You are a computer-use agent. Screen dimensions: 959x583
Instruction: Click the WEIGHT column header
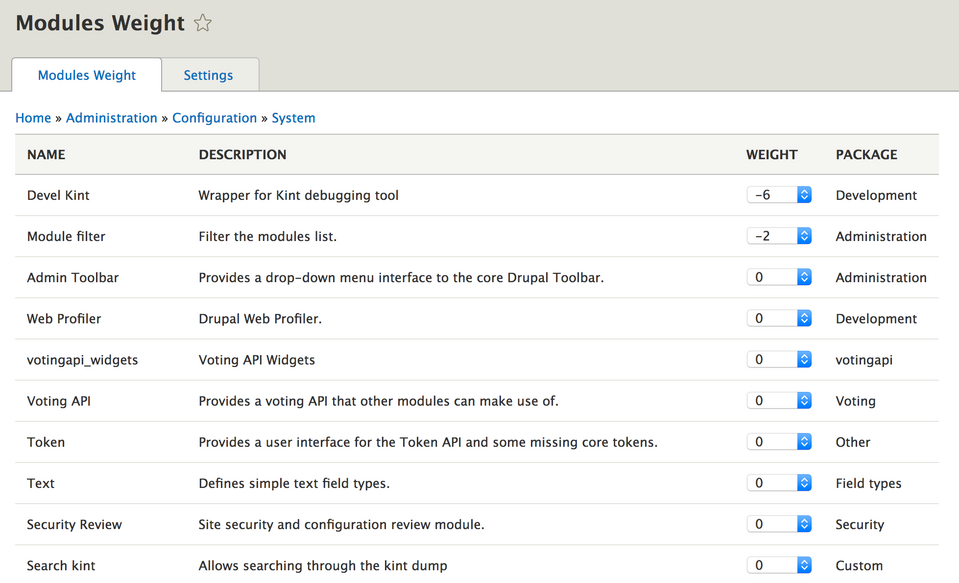(x=771, y=155)
